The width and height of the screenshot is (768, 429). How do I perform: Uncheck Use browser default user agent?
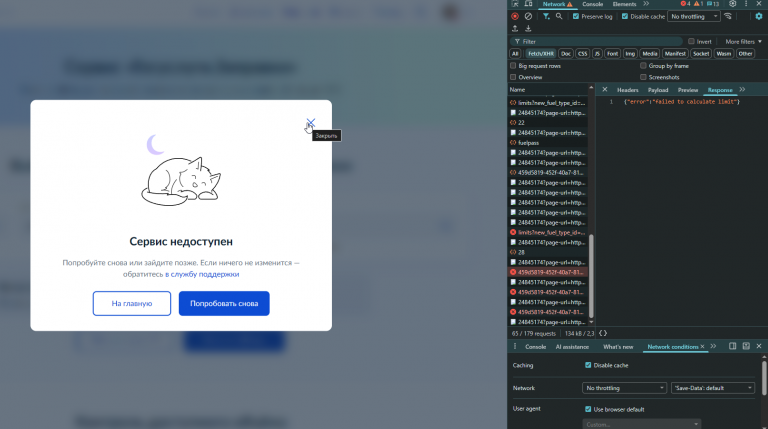[588, 409]
